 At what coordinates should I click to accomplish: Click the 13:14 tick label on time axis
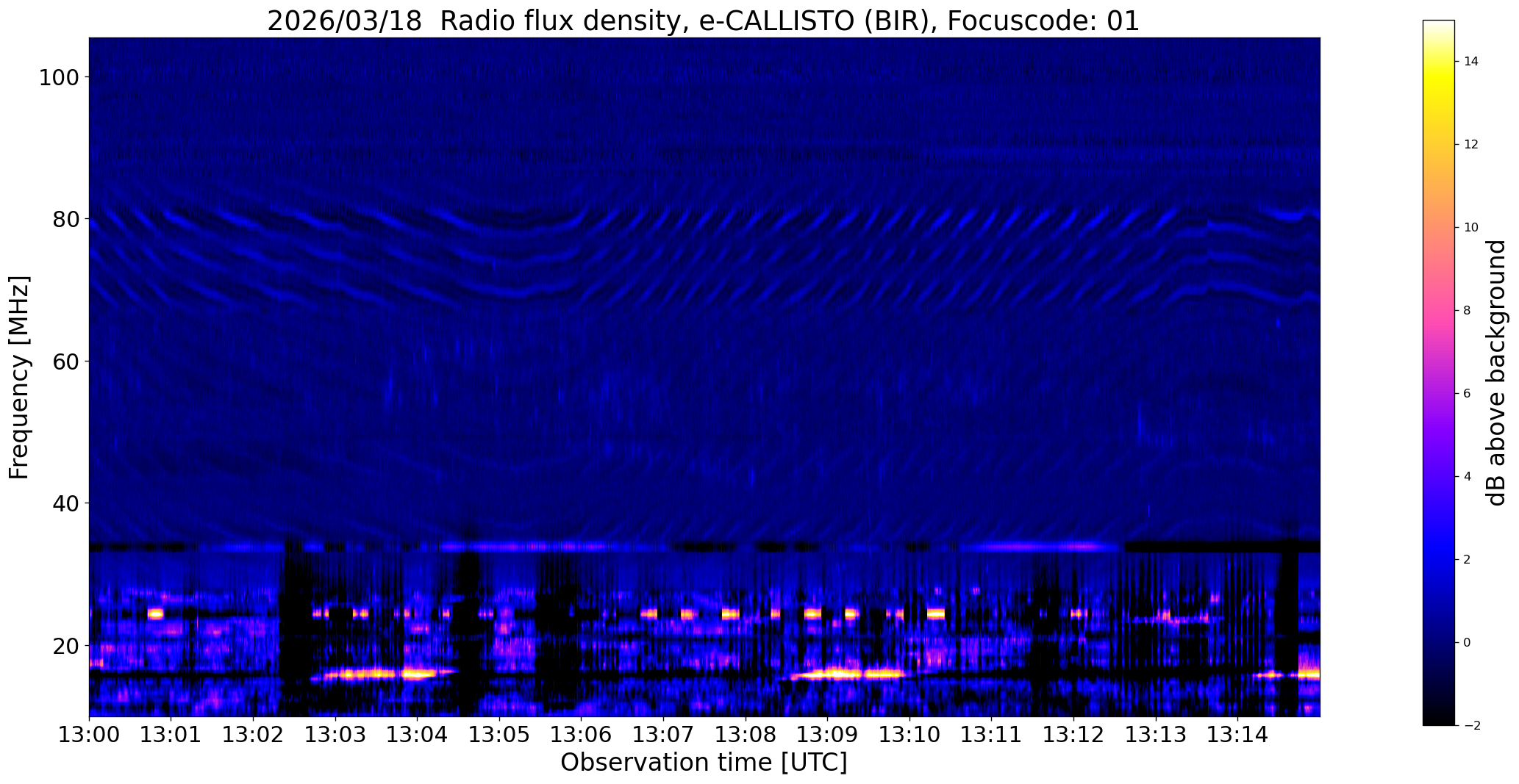pyautogui.click(x=1237, y=733)
